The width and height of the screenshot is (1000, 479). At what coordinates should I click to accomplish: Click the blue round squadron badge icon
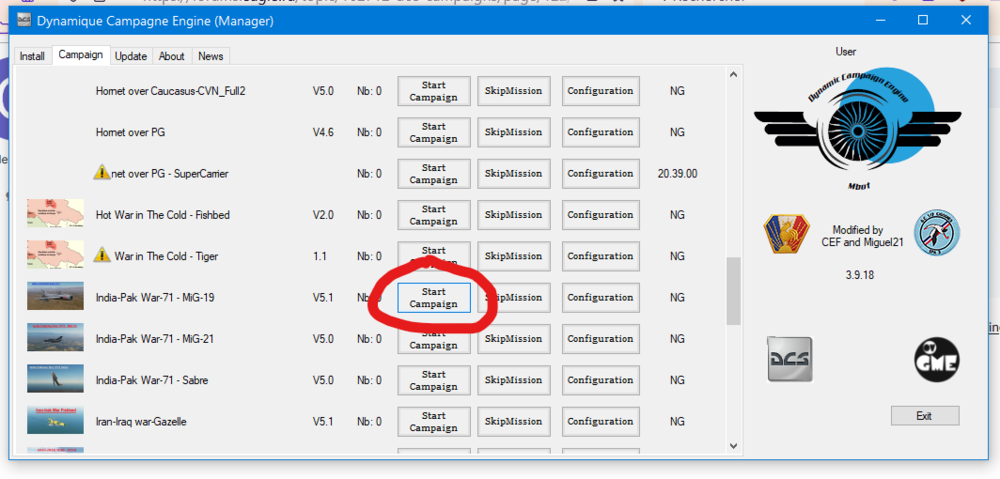tap(937, 235)
